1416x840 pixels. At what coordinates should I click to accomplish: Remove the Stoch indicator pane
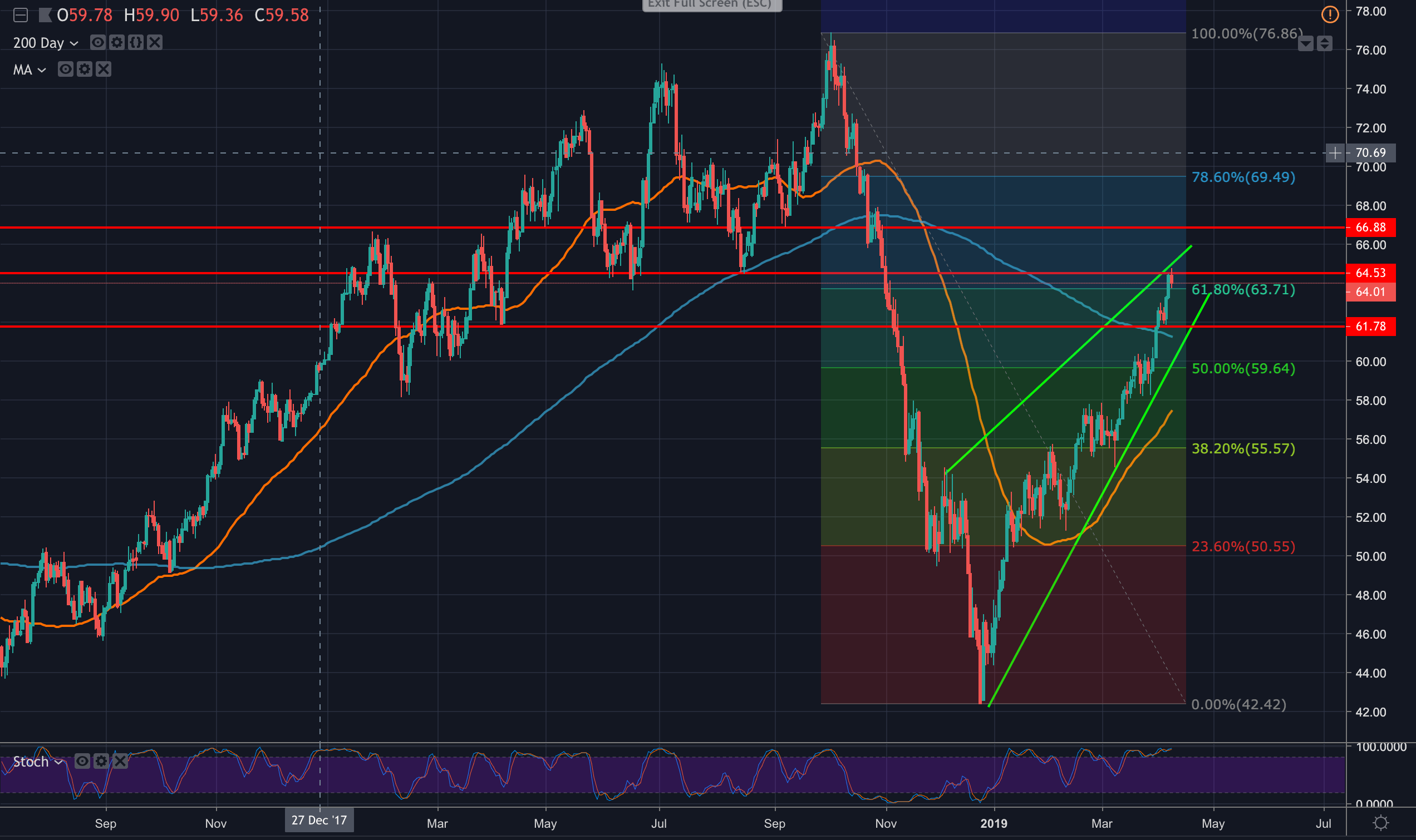120,762
